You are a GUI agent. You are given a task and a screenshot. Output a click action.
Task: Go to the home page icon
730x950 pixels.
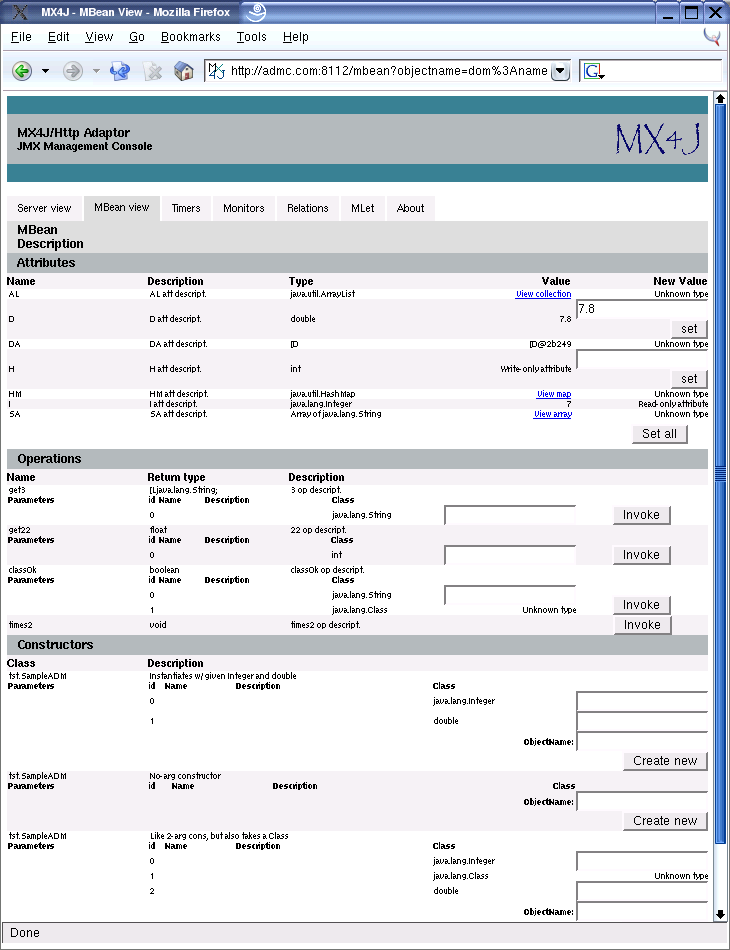tap(184, 71)
